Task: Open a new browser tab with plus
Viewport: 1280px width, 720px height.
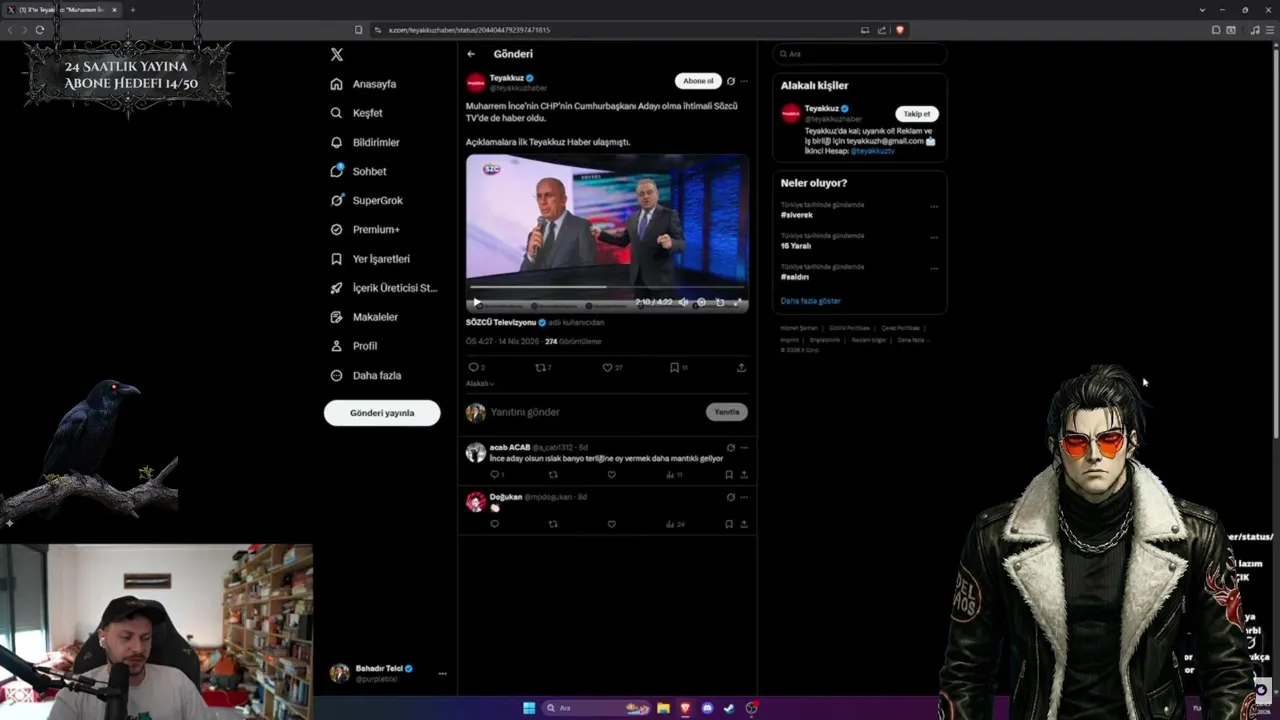Action: point(132,10)
